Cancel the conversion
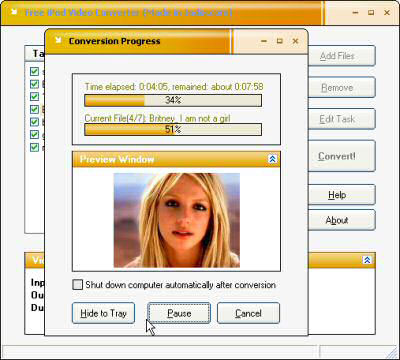 (248, 313)
